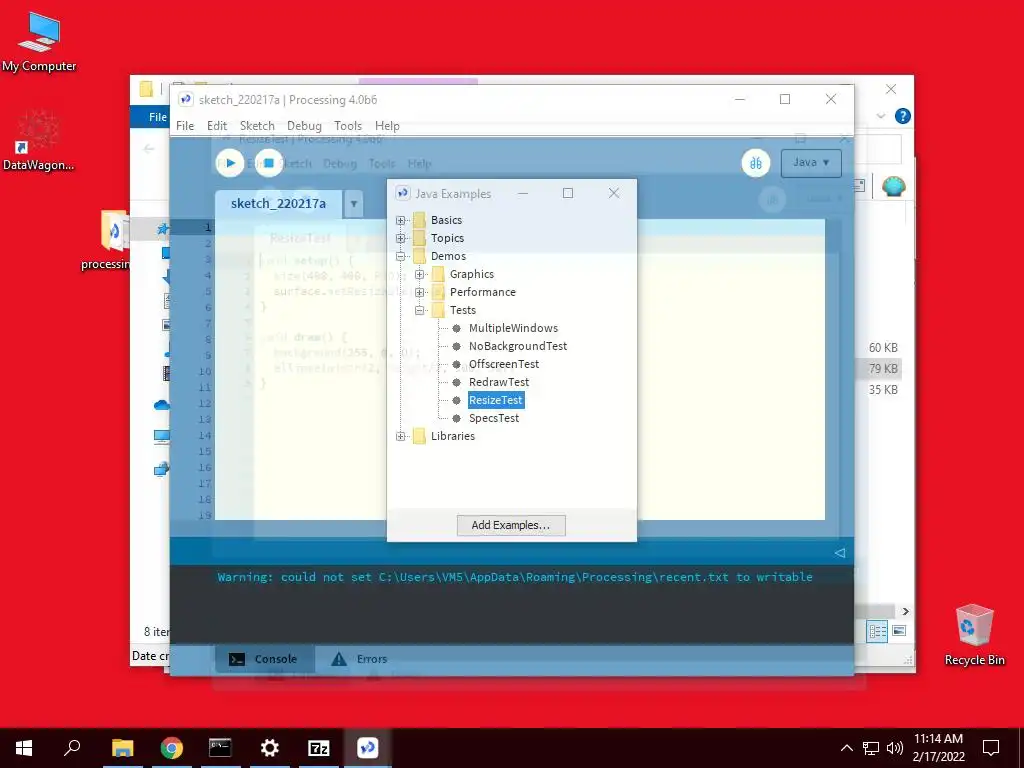Screen dimensions: 1024x768
Task: Click the Add Examples button
Action: click(511, 525)
